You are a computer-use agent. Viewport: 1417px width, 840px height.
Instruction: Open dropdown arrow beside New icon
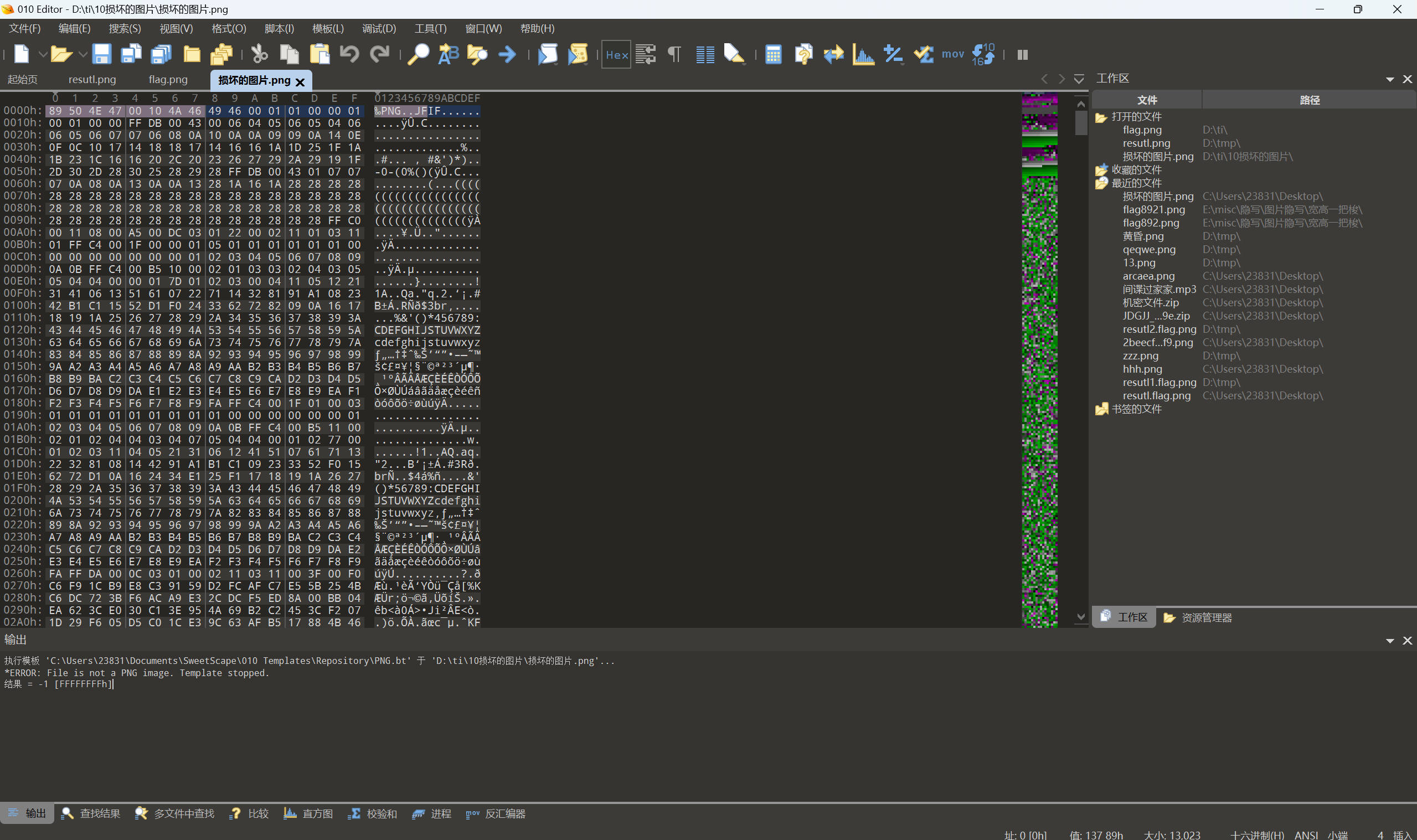coord(43,55)
